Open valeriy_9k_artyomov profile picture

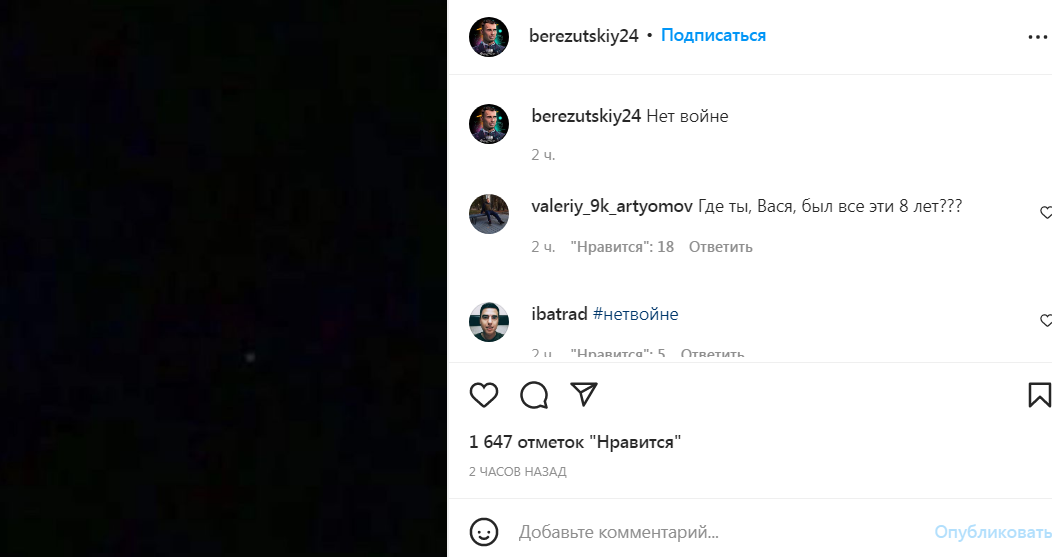point(488,214)
